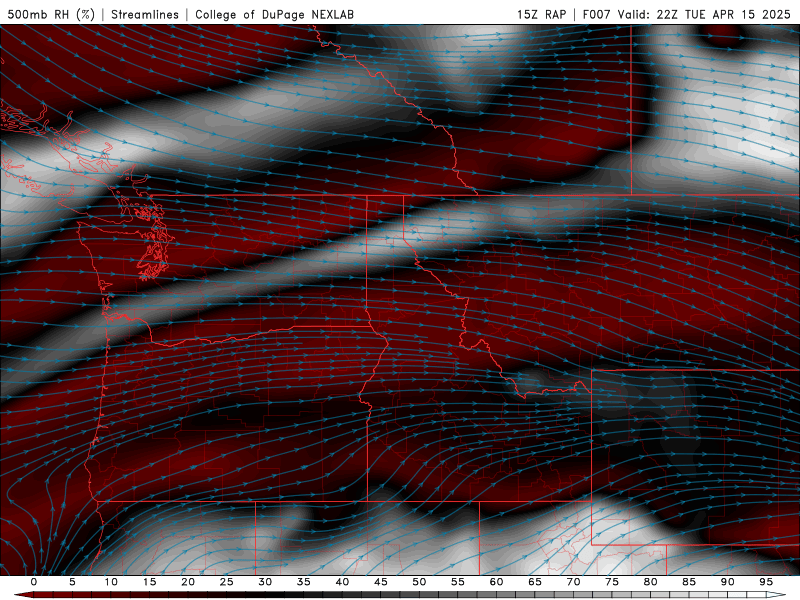Select the "70" label on RH scale
The image size is (800, 600).
click(573, 582)
